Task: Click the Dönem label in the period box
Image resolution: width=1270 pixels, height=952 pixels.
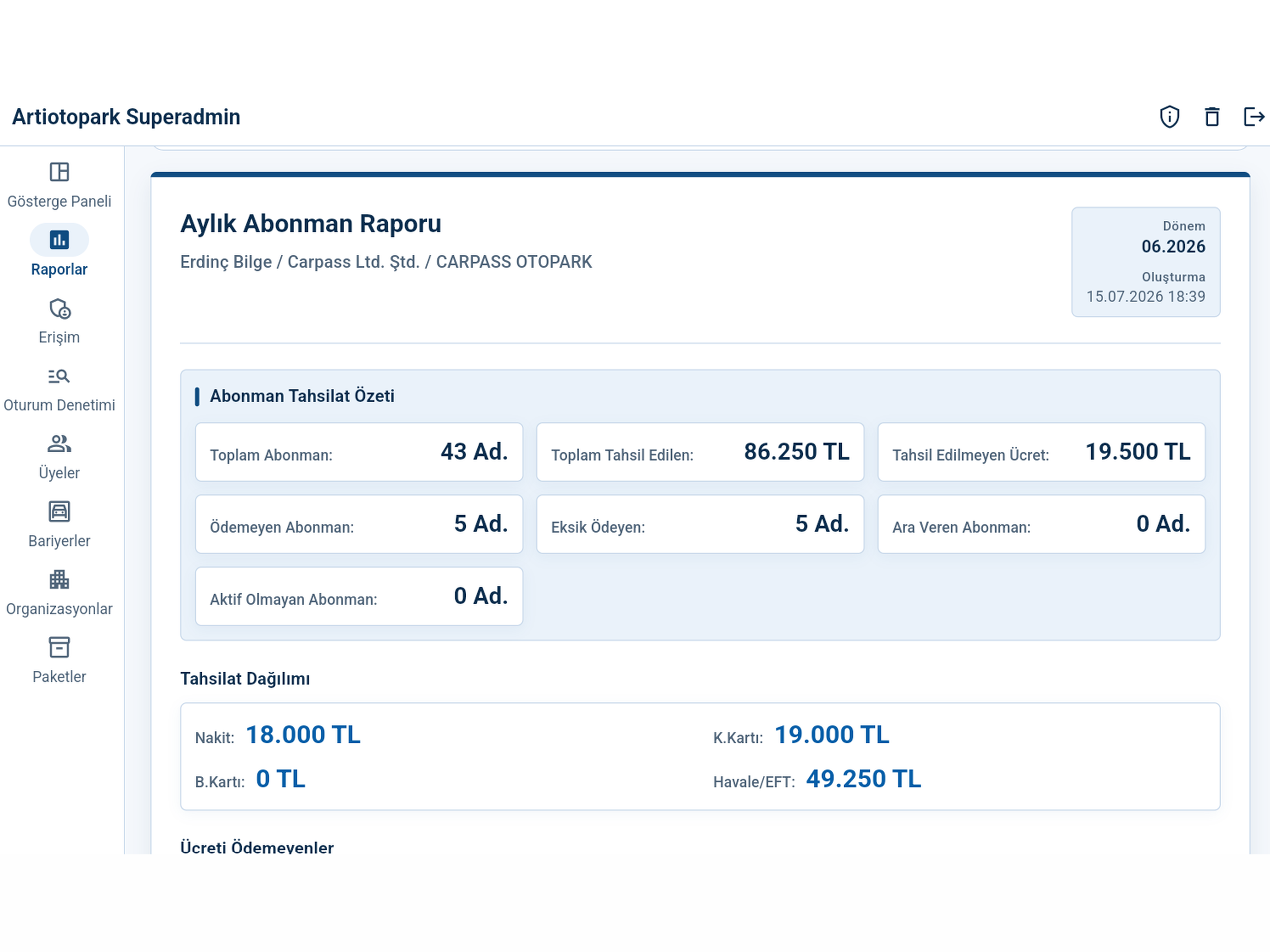Action: click(1184, 226)
